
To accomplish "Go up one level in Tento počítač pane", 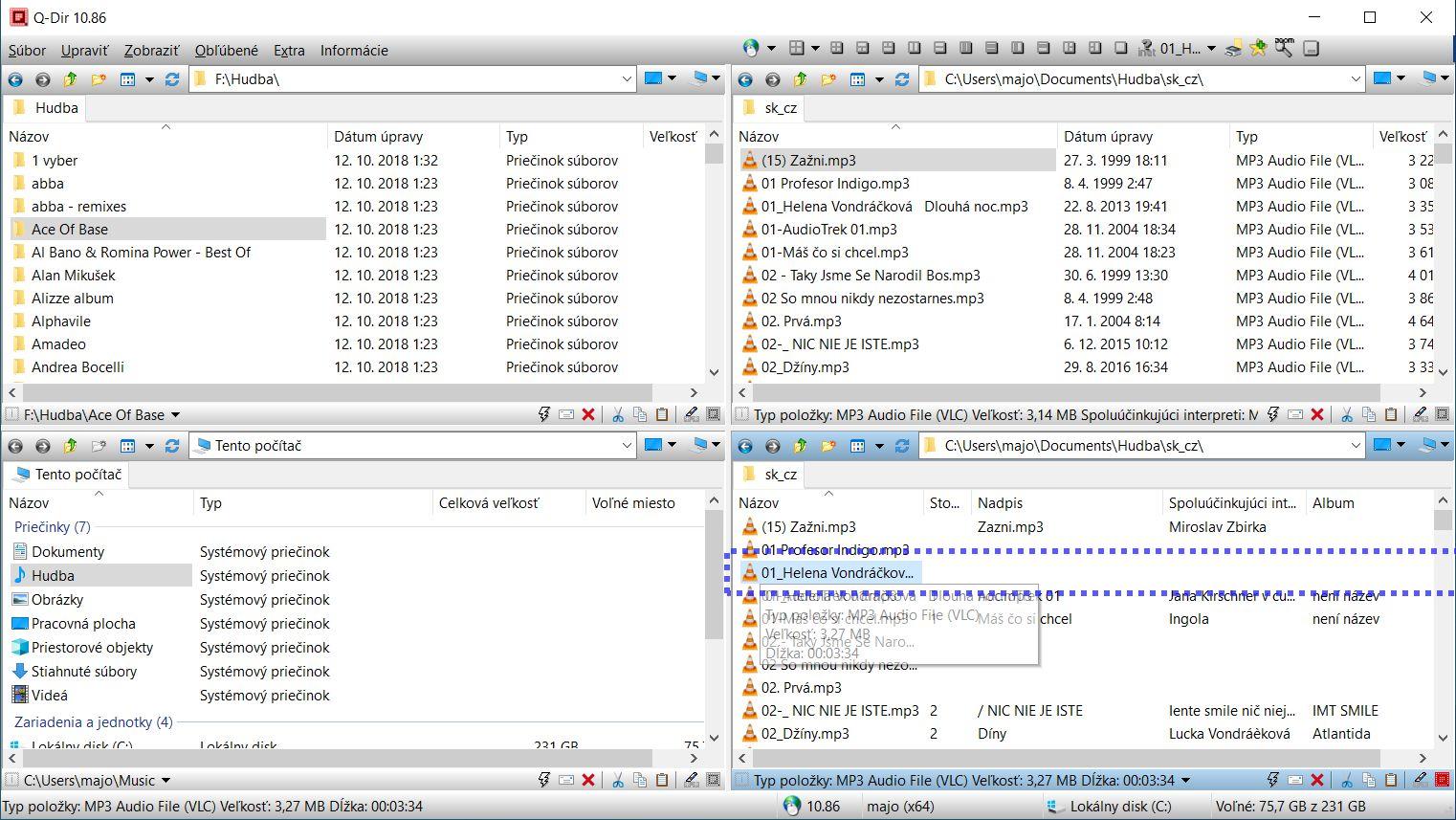I will 70,446.
